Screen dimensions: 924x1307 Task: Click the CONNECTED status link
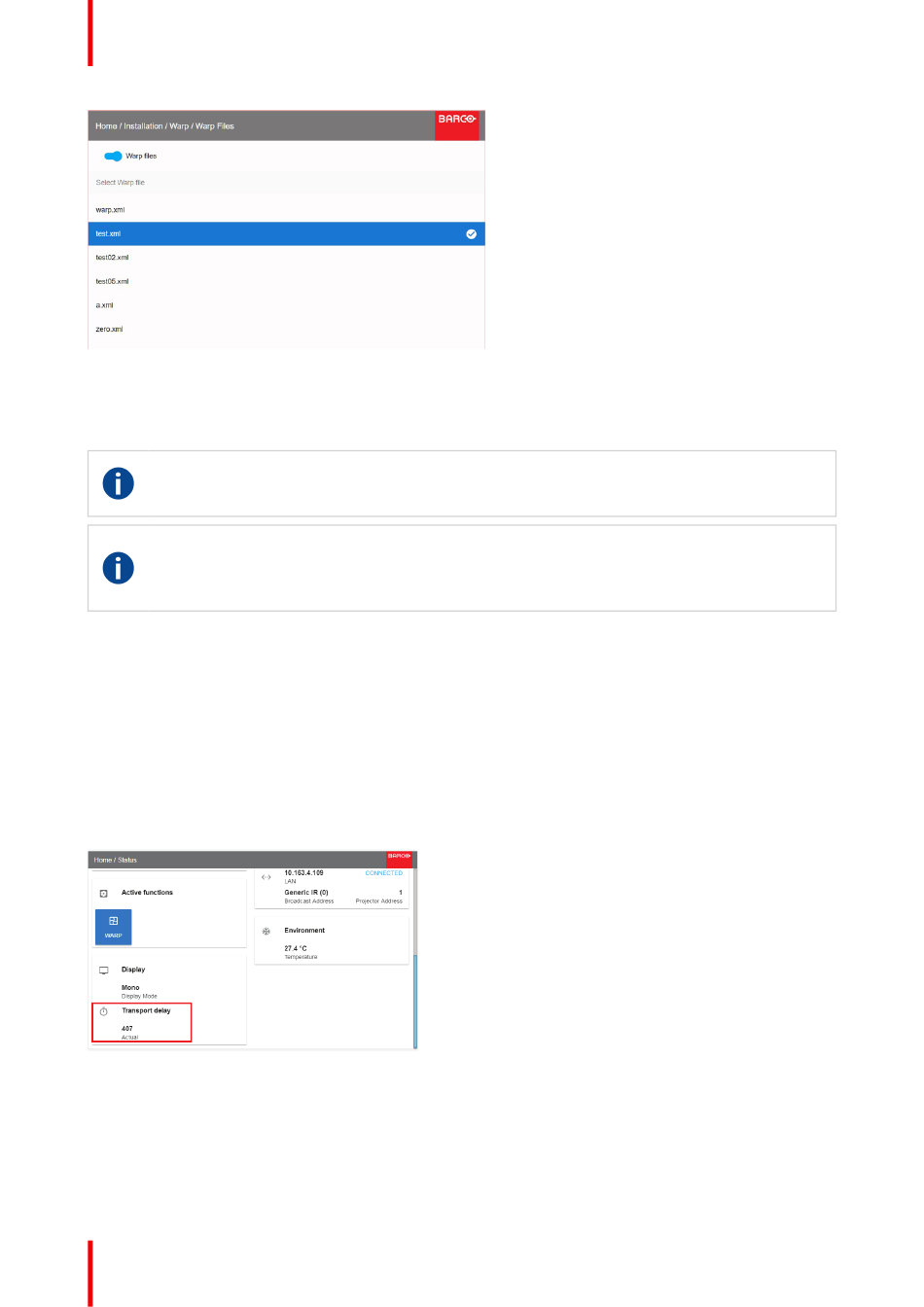point(383,873)
